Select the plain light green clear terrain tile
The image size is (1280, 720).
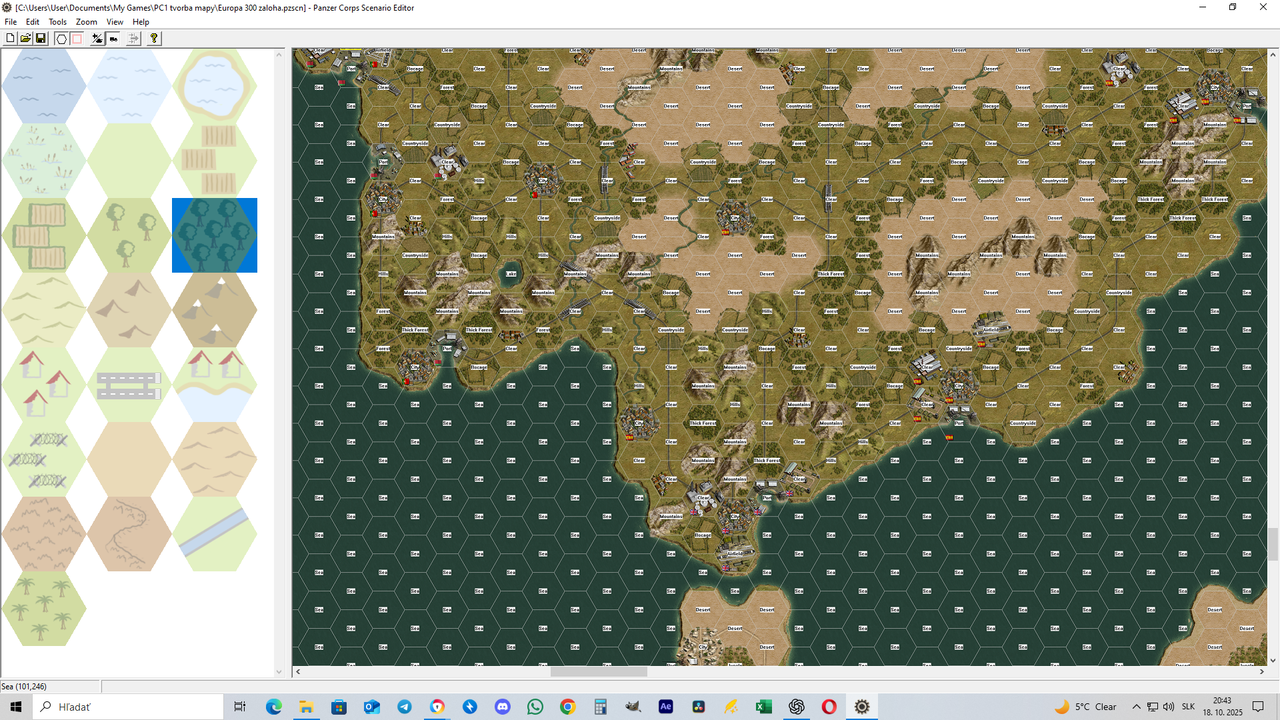pos(129,160)
